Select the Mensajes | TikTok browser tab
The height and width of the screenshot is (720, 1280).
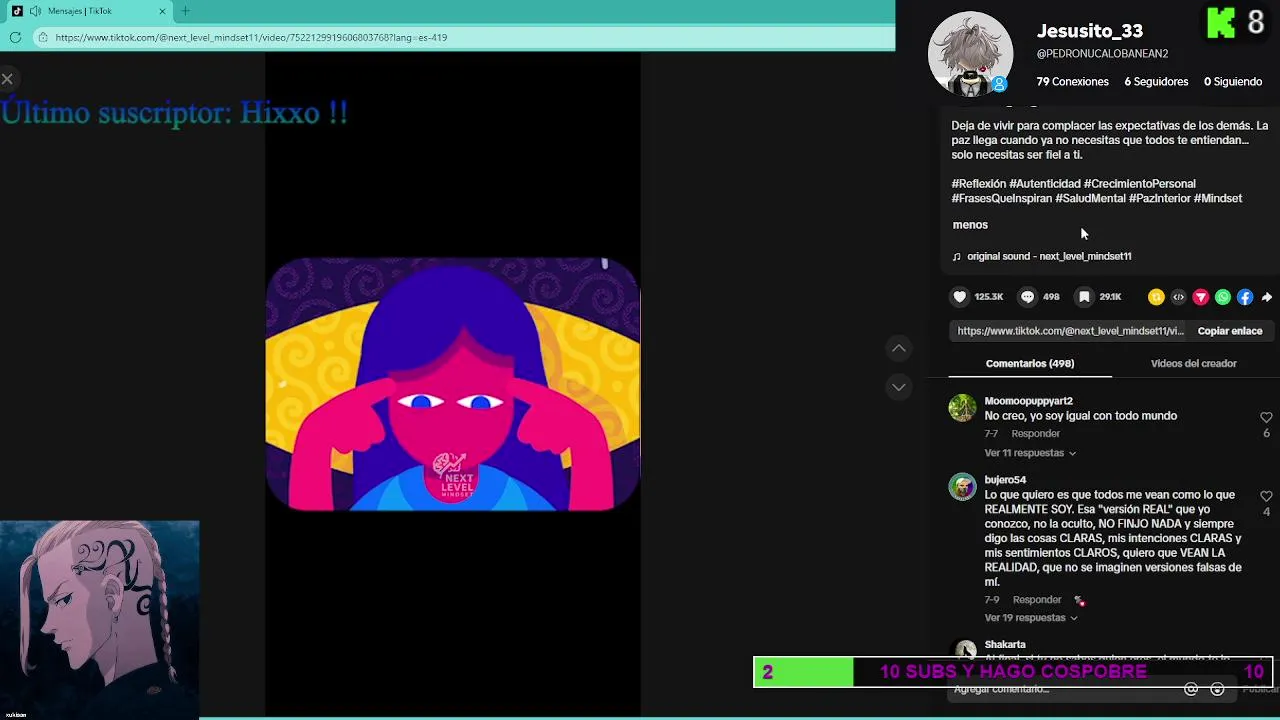[x=88, y=11]
